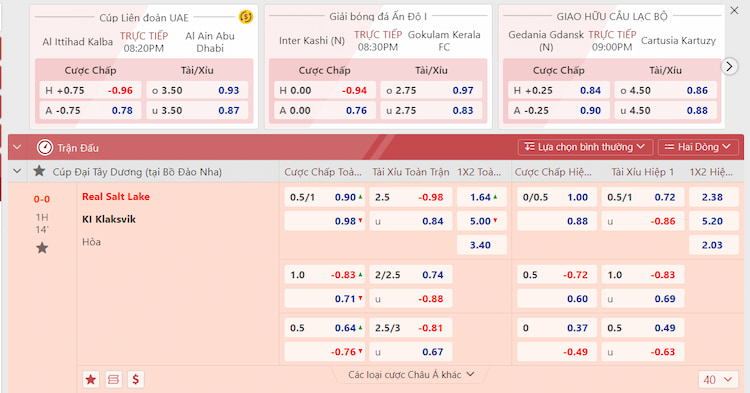The image size is (750, 393).
Task: Select full-time over 2.5 at -0.98
Action: [411, 197]
